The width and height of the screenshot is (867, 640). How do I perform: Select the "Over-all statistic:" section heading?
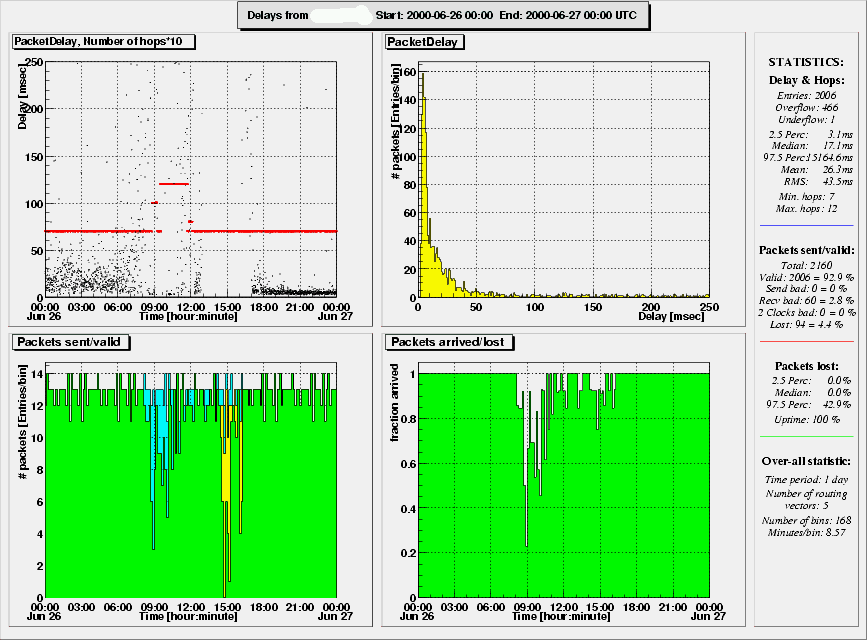[806, 462]
